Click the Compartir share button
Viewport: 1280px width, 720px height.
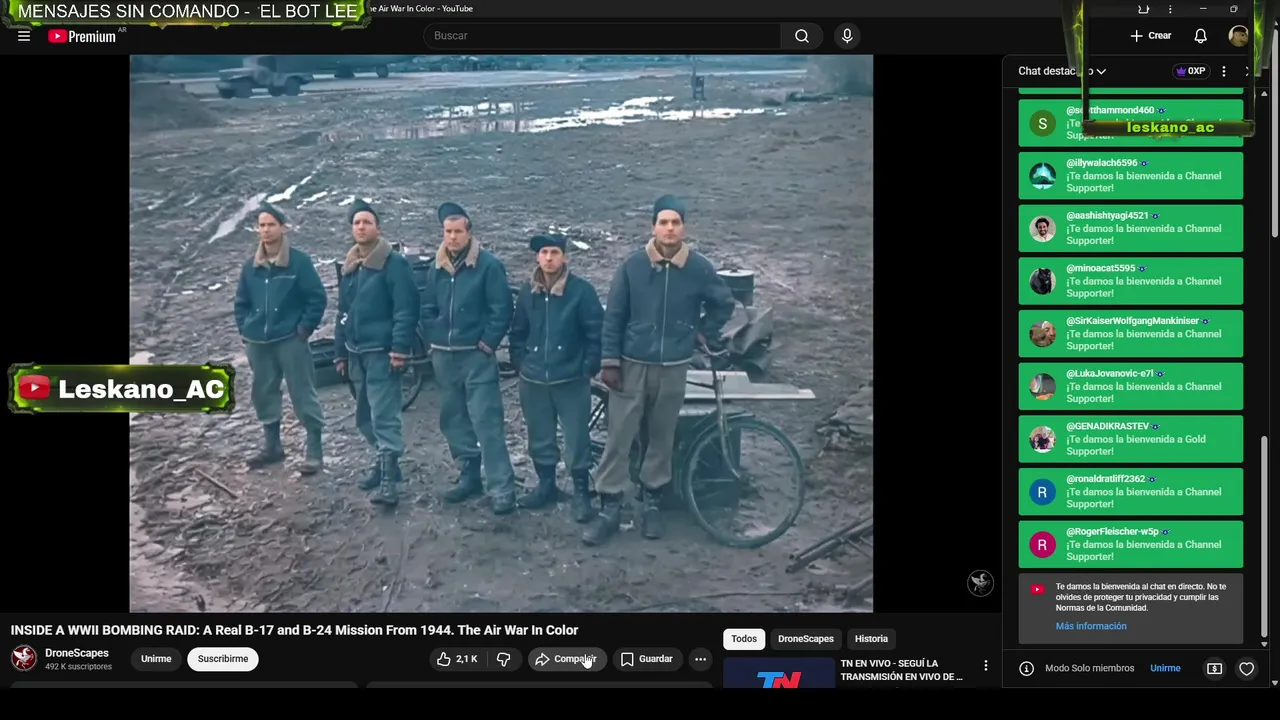[x=566, y=659]
